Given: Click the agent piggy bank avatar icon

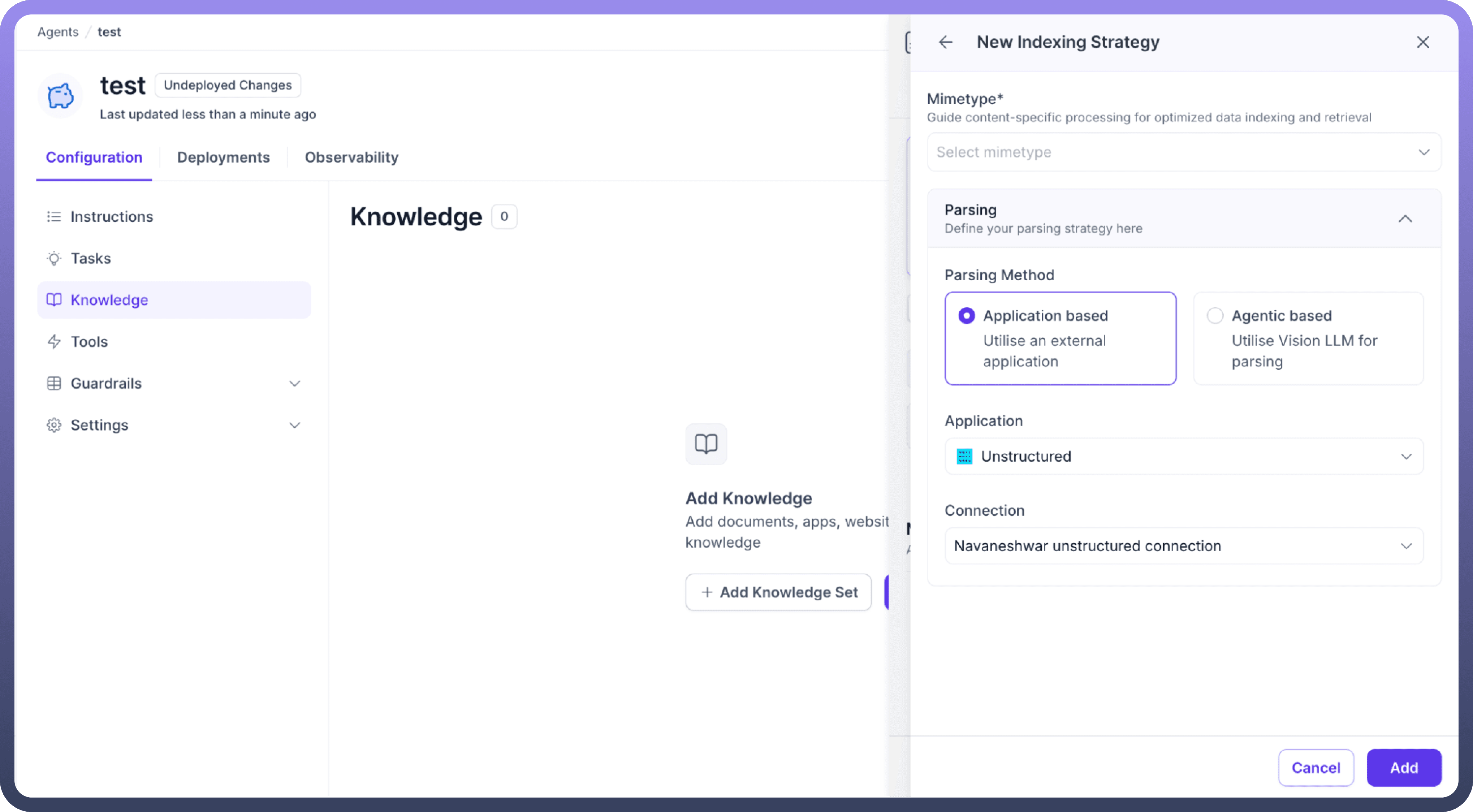Looking at the screenshot, I should click(60, 96).
